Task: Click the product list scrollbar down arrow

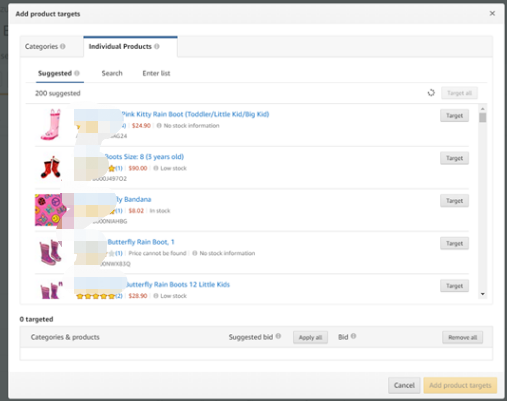Action: click(x=482, y=294)
